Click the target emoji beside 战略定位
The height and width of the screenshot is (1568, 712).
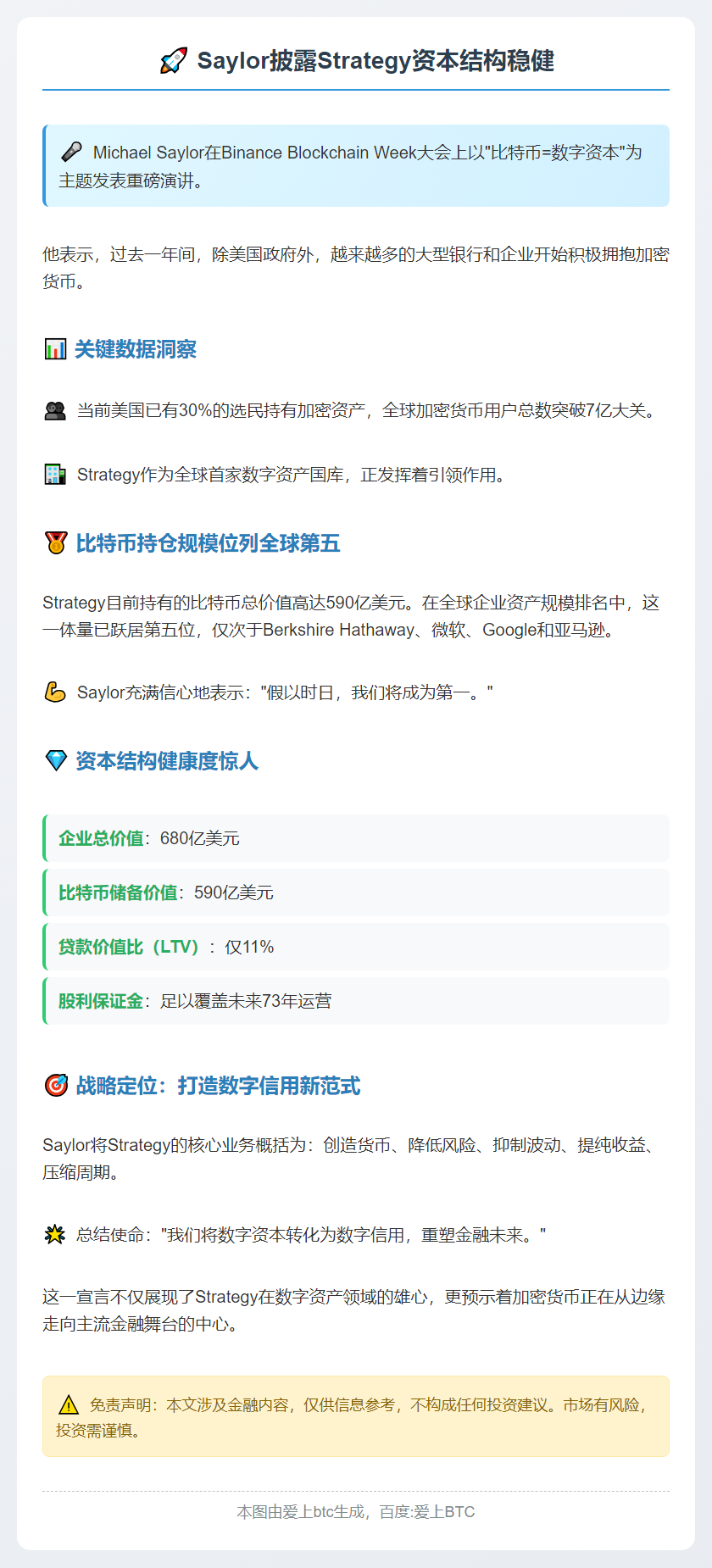coord(56,1085)
